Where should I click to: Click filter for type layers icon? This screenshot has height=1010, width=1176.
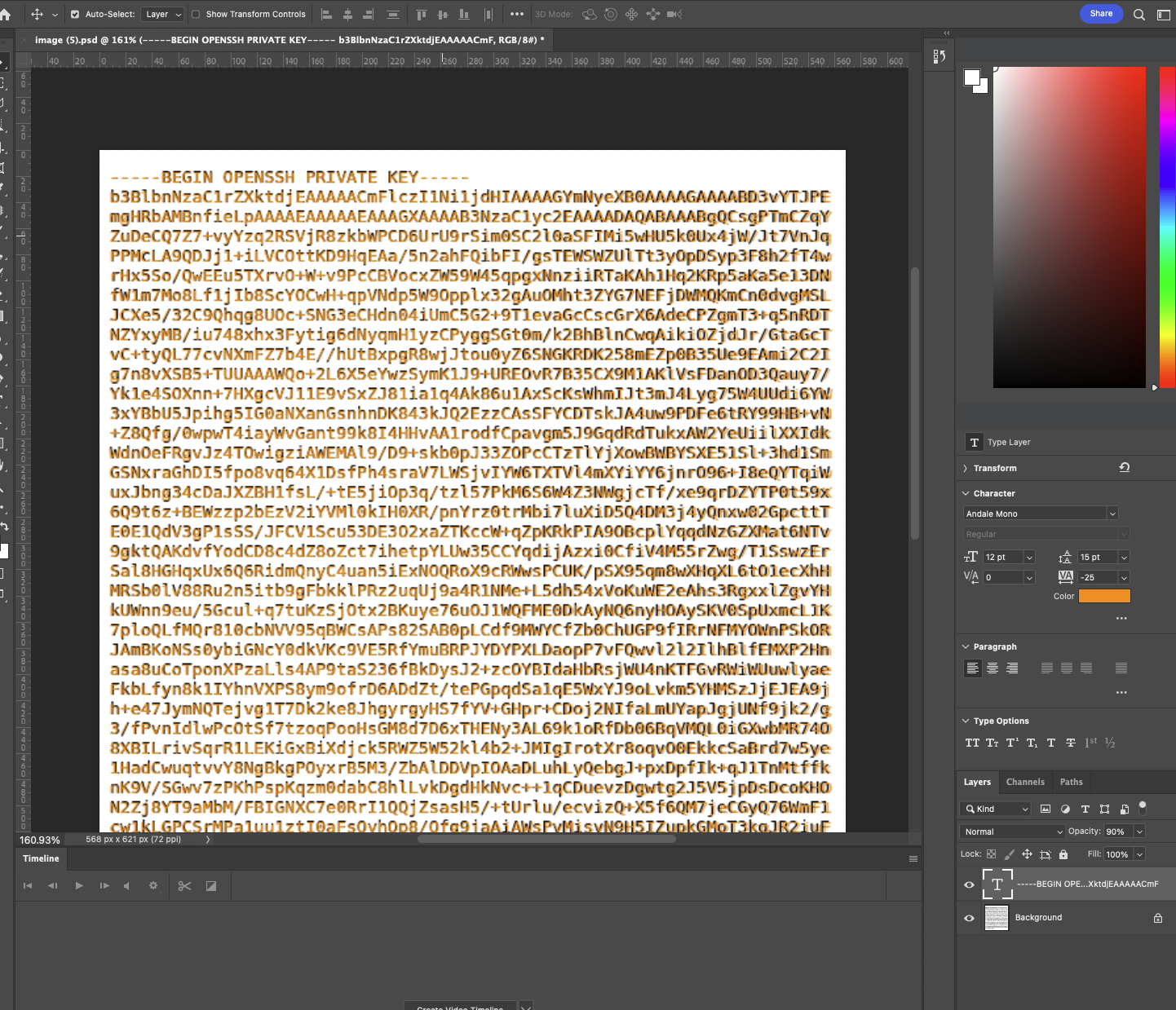1085,809
